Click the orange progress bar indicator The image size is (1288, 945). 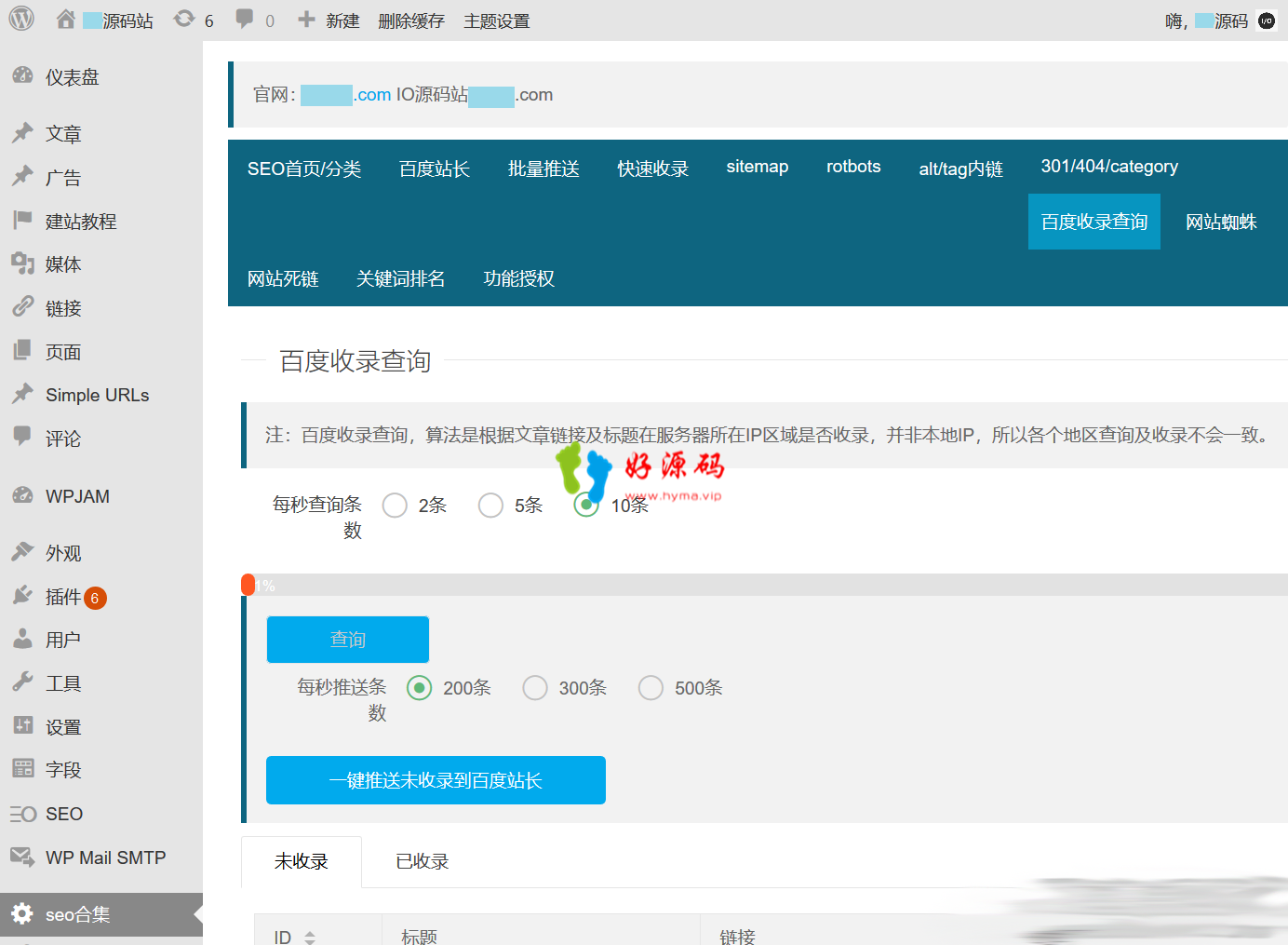click(248, 585)
